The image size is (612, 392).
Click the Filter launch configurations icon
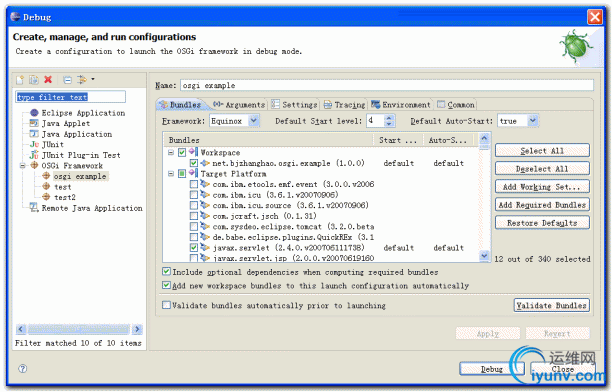(x=82, y=80)
